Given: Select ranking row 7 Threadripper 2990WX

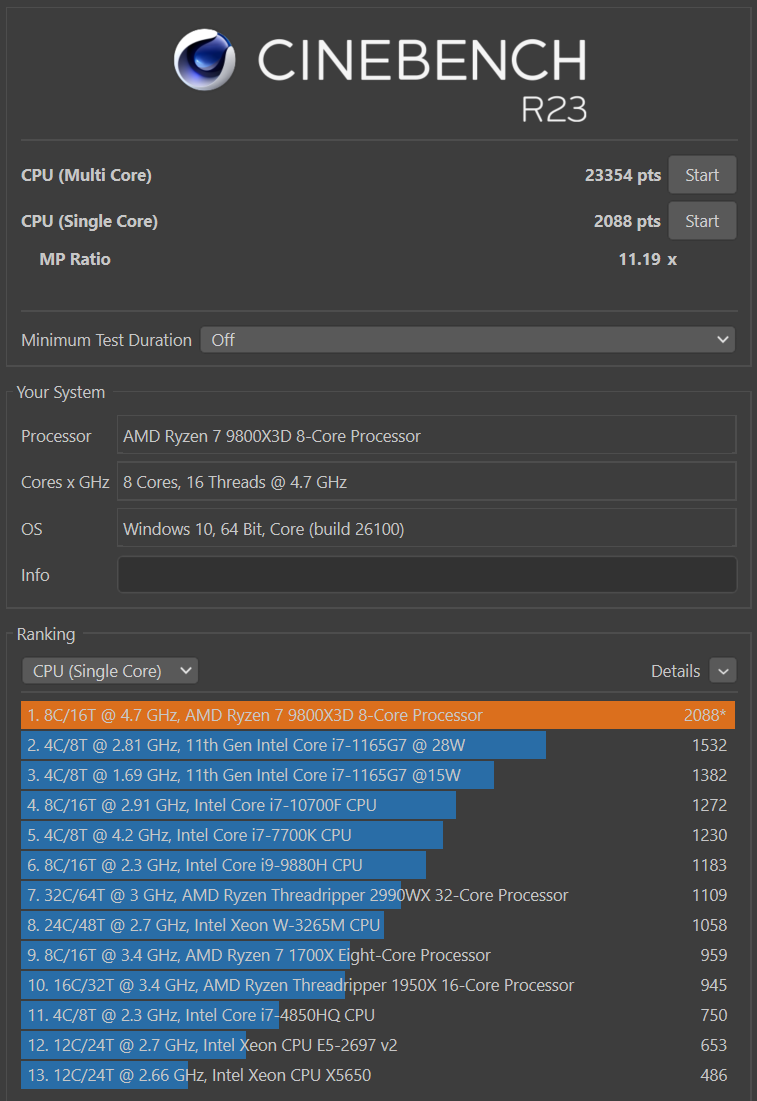Looking at the screenshot, I should [378, 895].
